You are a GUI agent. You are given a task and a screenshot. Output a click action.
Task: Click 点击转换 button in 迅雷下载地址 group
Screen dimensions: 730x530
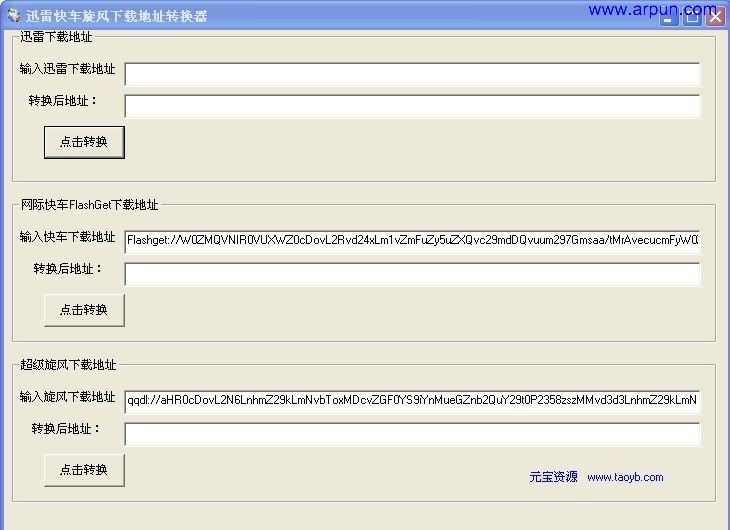[84, 142]
